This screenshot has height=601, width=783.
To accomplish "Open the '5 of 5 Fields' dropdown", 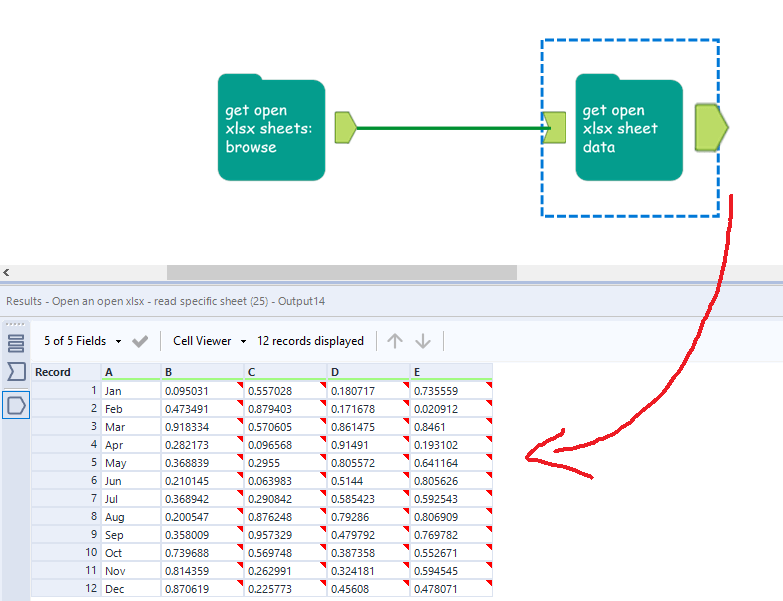I will pos(83,341).
